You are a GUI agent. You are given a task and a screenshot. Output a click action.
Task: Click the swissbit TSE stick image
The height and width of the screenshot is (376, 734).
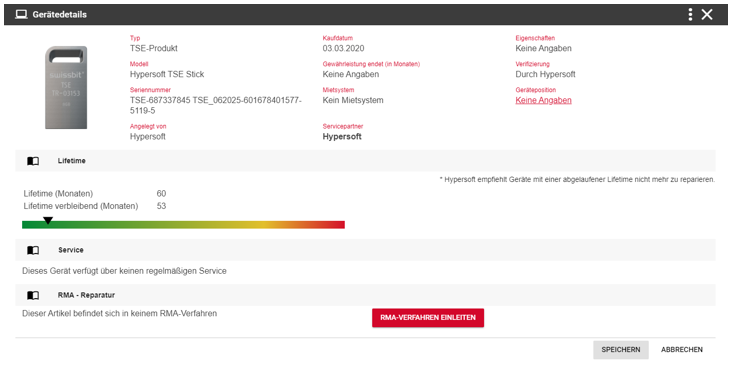pyautogui.click(x=66, y=87)
